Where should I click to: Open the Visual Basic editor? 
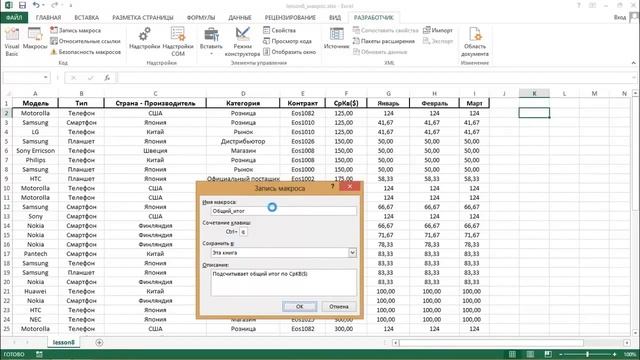click(11, 42)
